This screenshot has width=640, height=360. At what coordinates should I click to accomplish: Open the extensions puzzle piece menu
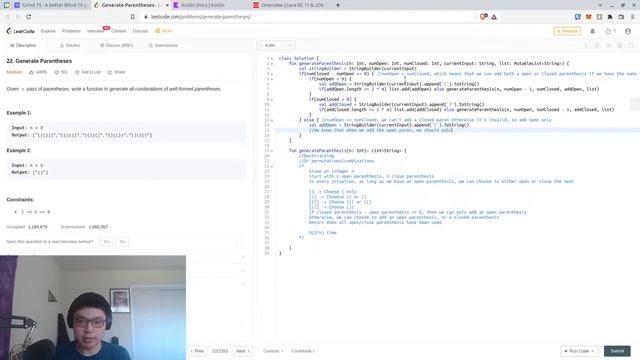tap(610, 17)
